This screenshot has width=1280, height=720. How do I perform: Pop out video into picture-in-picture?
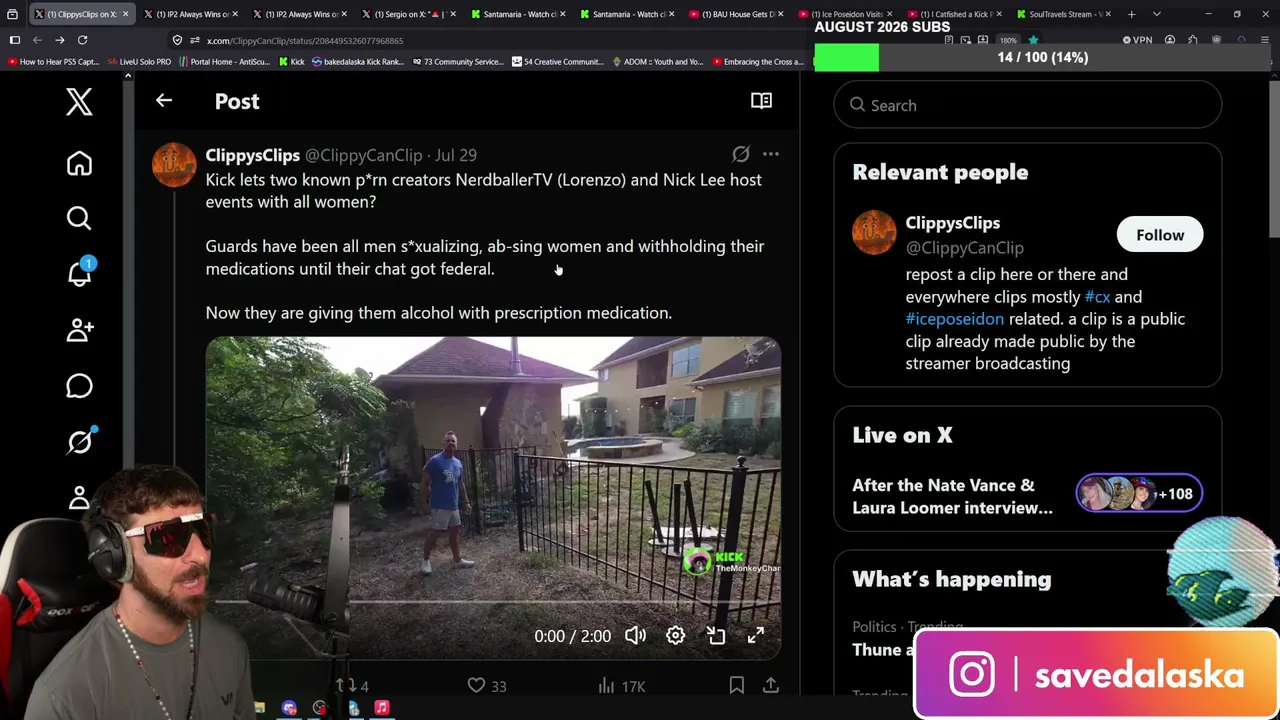coord(716,636)
